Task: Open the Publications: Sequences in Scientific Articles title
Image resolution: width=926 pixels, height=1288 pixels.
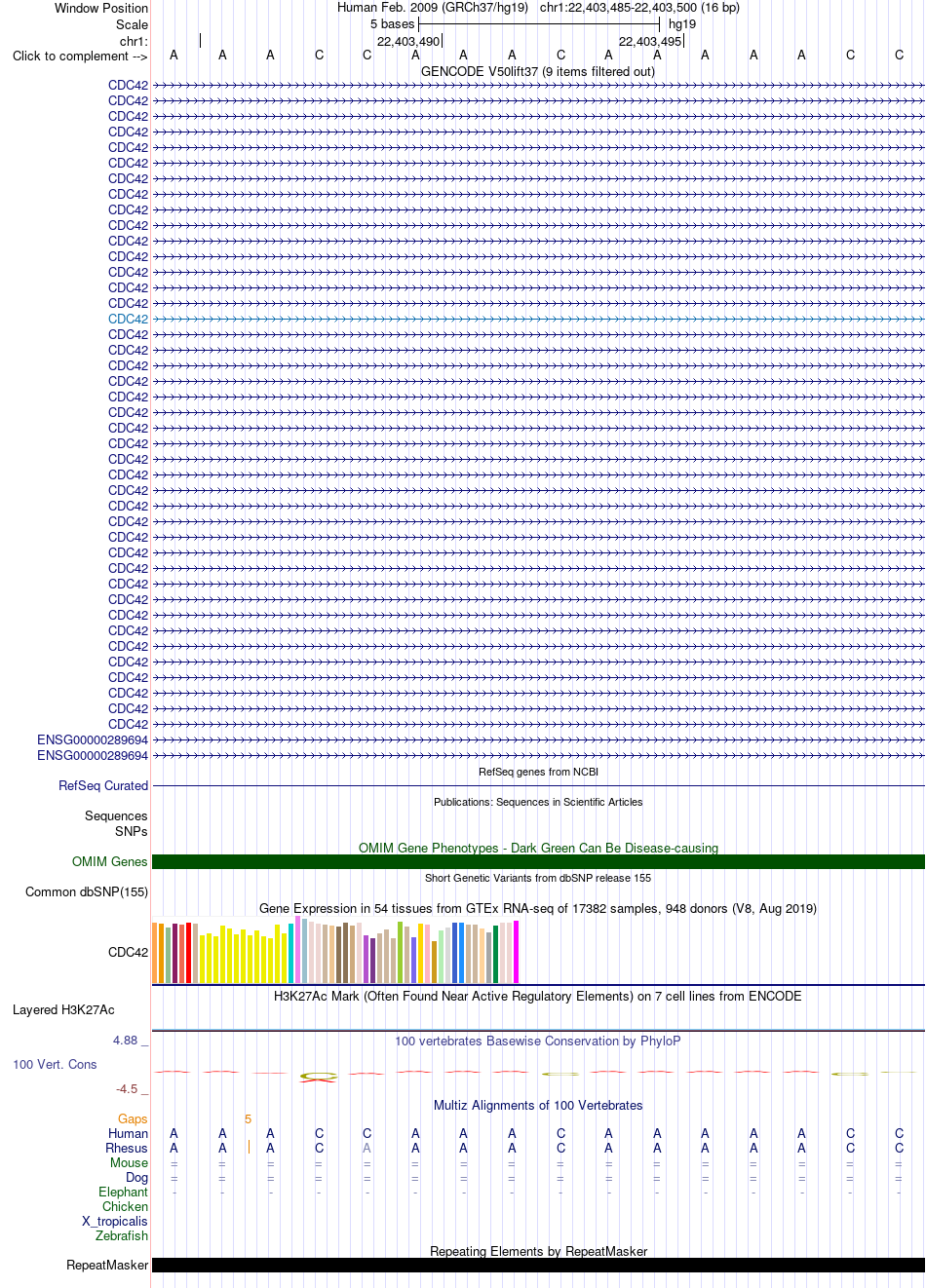Action: pos(538,802)
